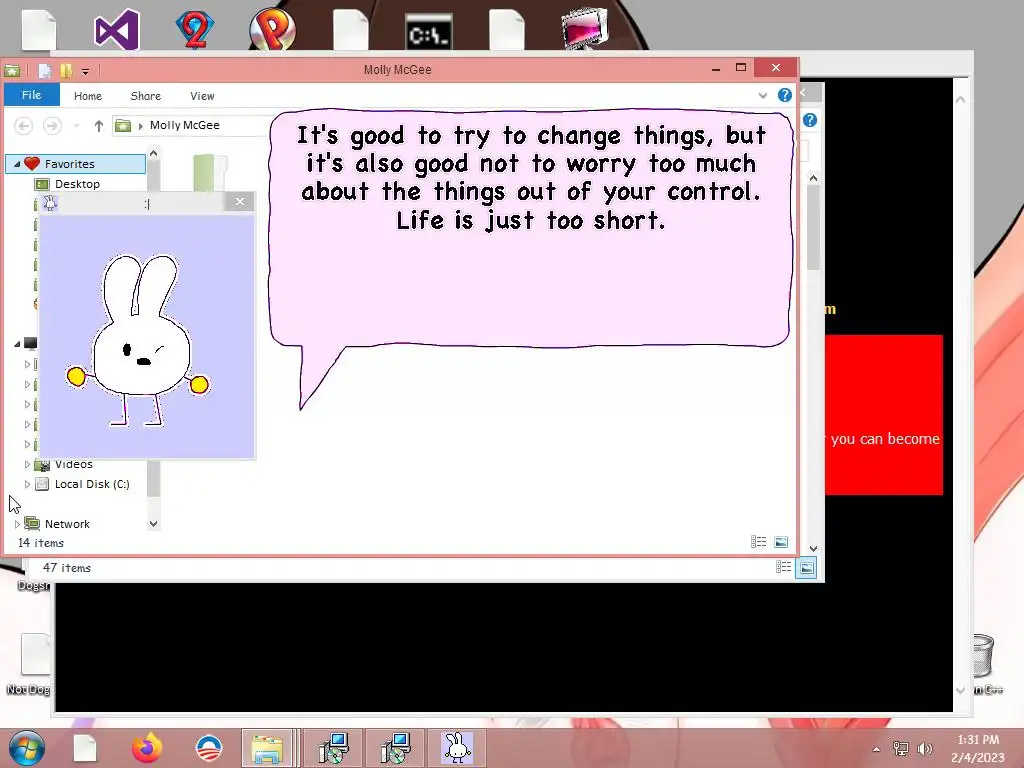Collapse the Favorites tree node
This screenshot has height=768, width=1024.
pos(17,164)
